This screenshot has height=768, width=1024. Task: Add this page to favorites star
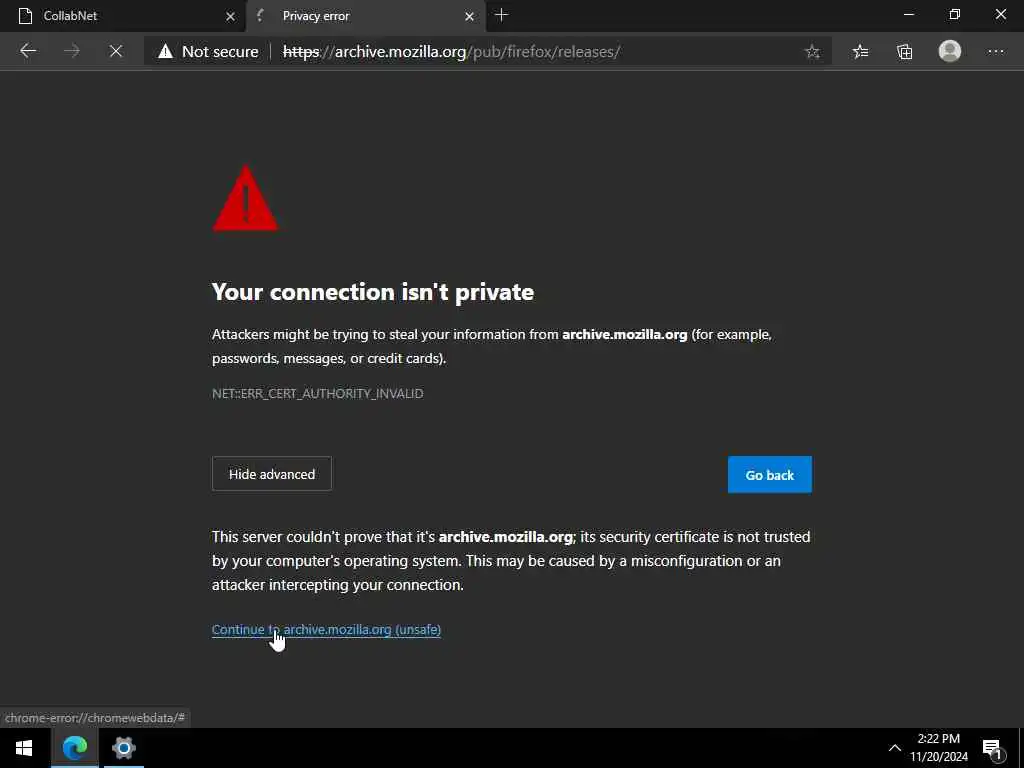click(x=812, y=52)
